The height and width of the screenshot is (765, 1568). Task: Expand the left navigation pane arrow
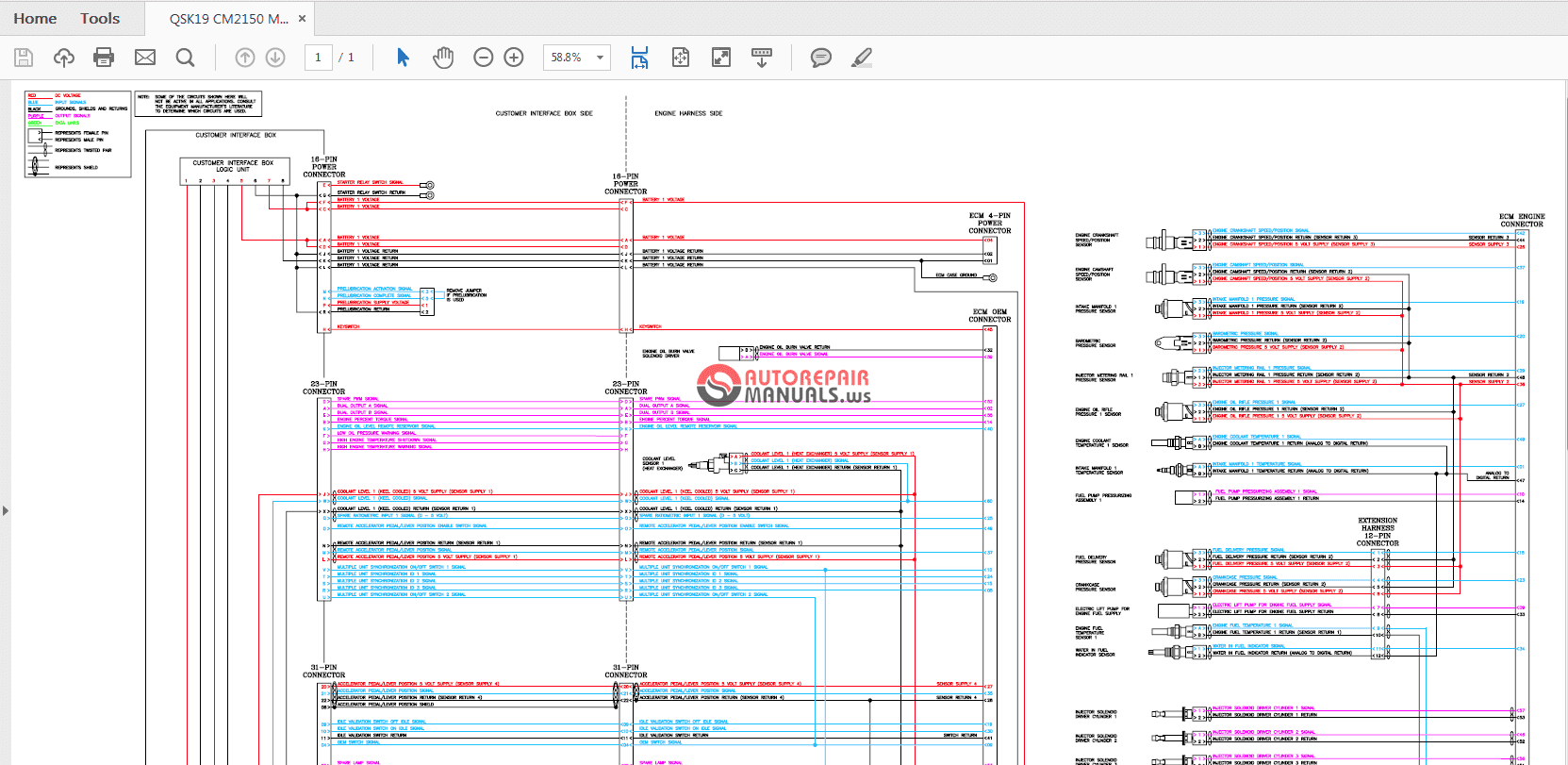6,510
